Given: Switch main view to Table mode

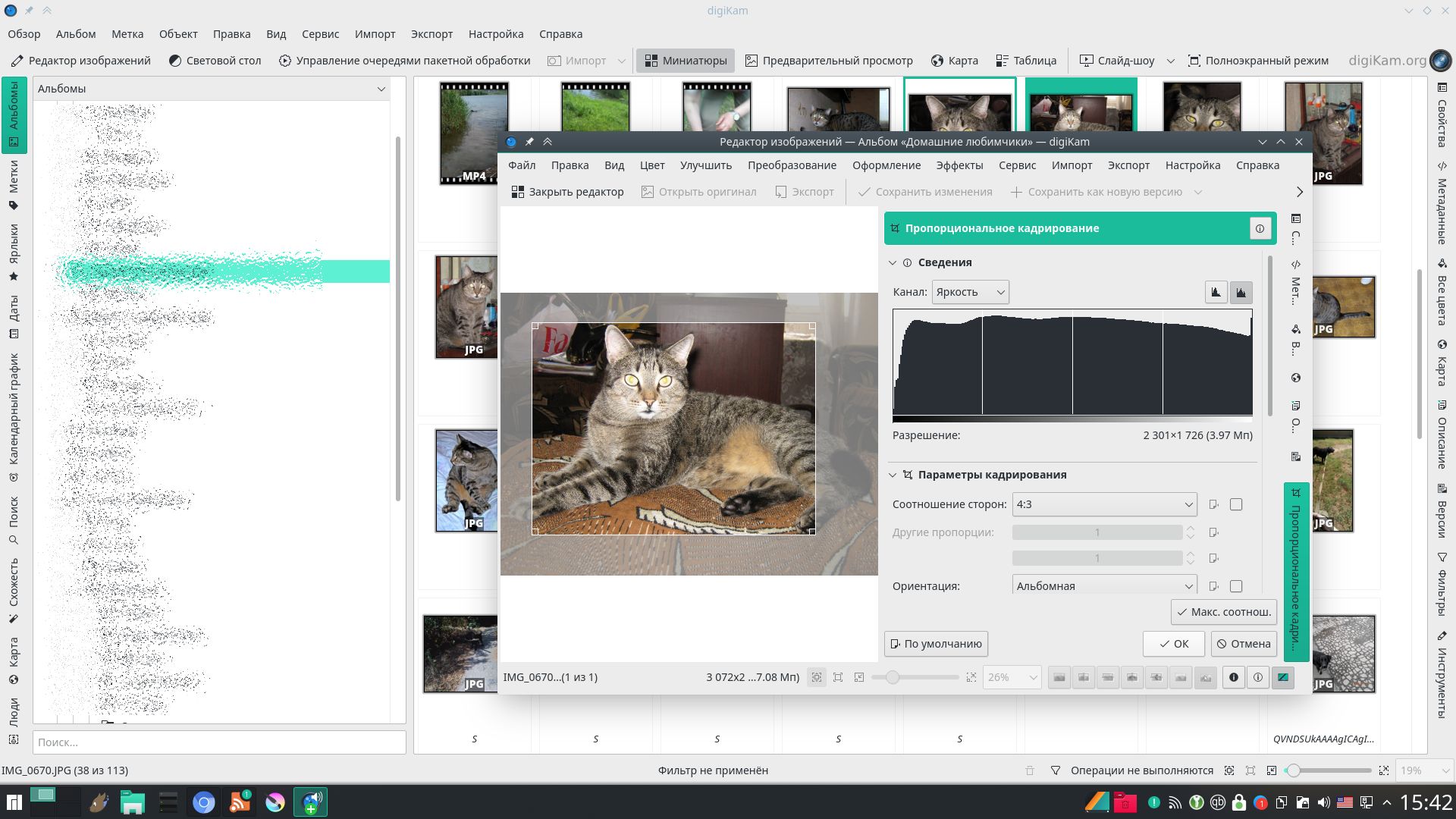Looking at the screenshot, I should (x=1026, y=61).
